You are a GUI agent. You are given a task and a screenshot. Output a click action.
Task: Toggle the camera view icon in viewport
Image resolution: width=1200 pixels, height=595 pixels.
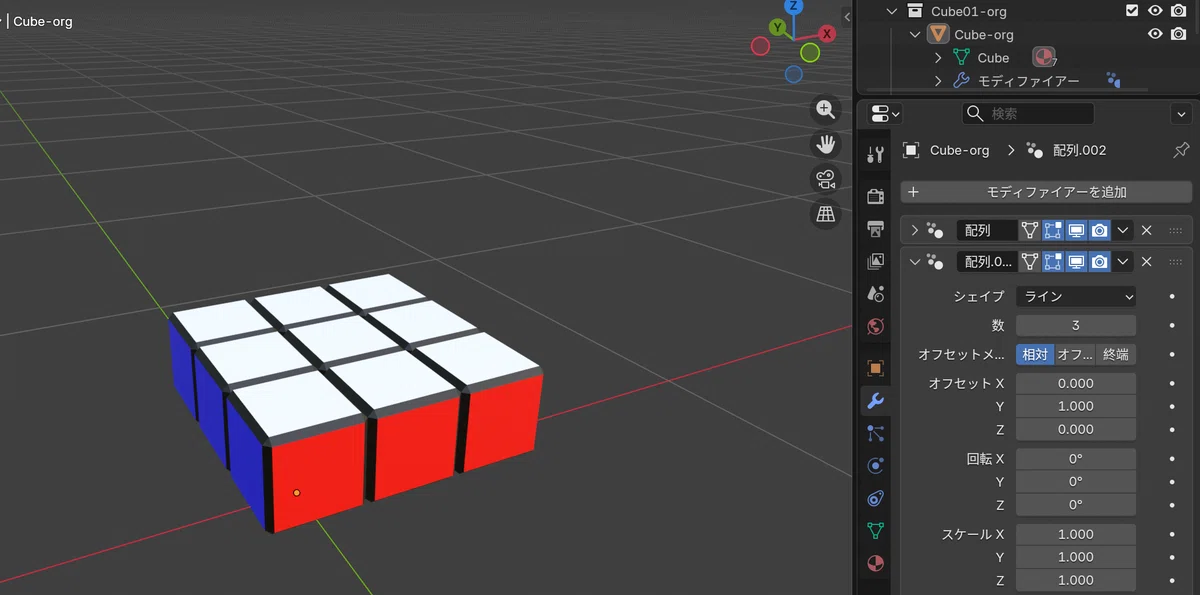(825, 179)
